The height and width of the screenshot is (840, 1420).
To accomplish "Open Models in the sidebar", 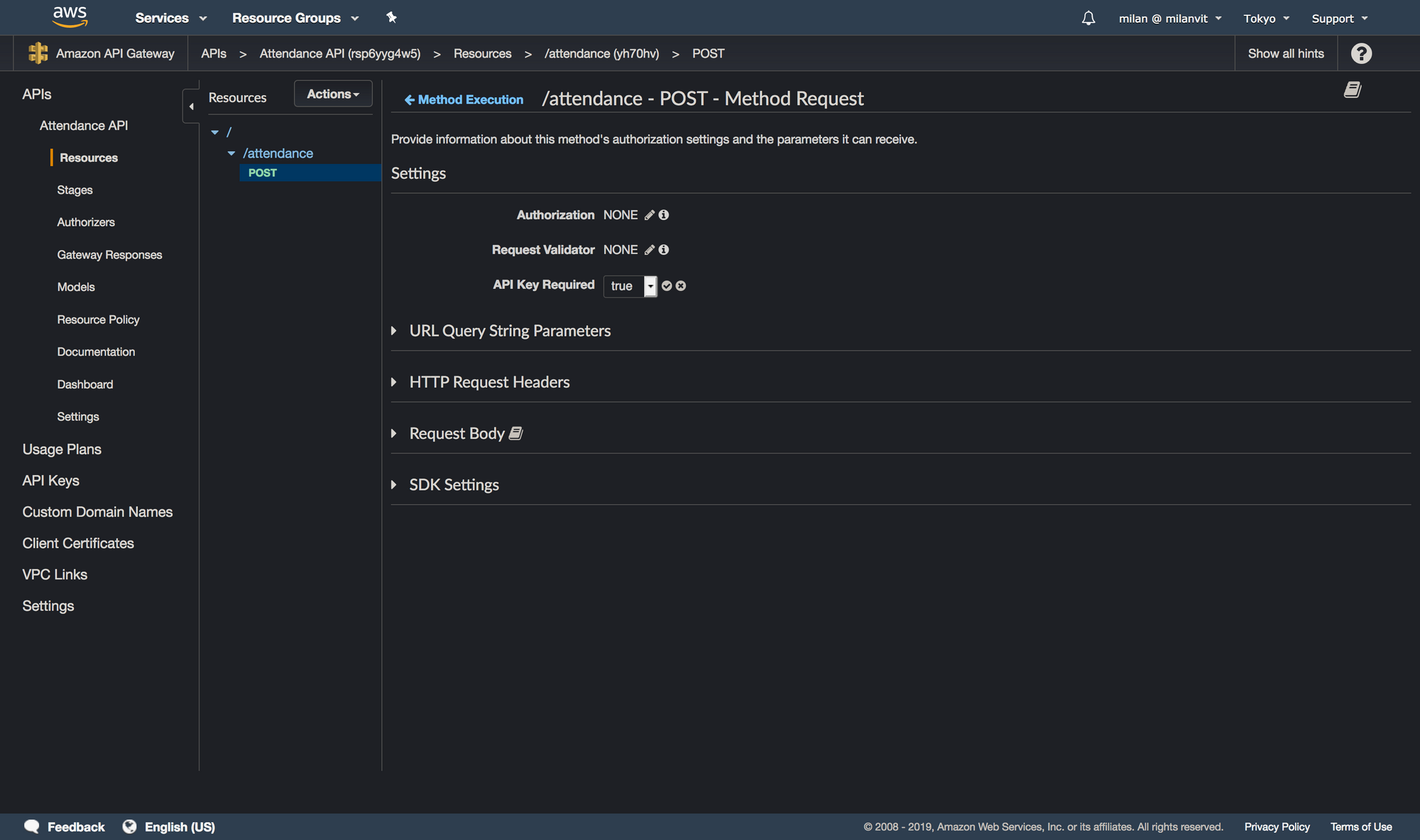I will [76, 287].
